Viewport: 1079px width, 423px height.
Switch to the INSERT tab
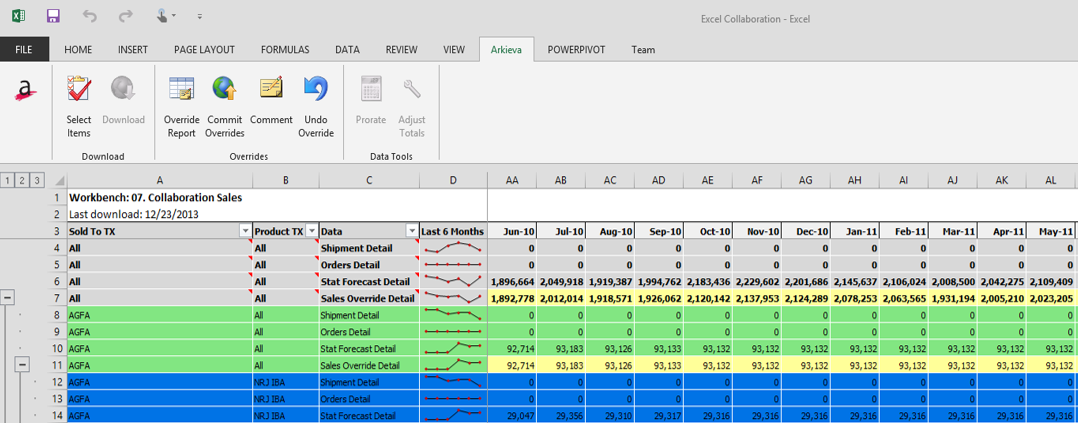pyautogui.click(x=133, y=50)
